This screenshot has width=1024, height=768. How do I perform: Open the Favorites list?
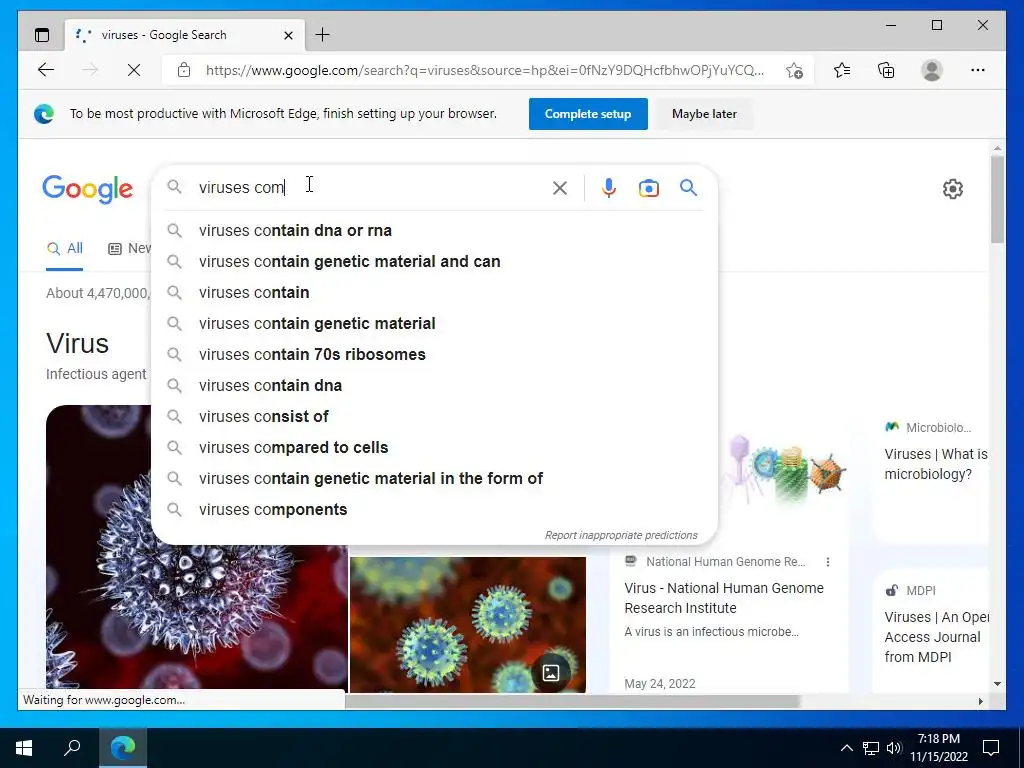point(842,70)
